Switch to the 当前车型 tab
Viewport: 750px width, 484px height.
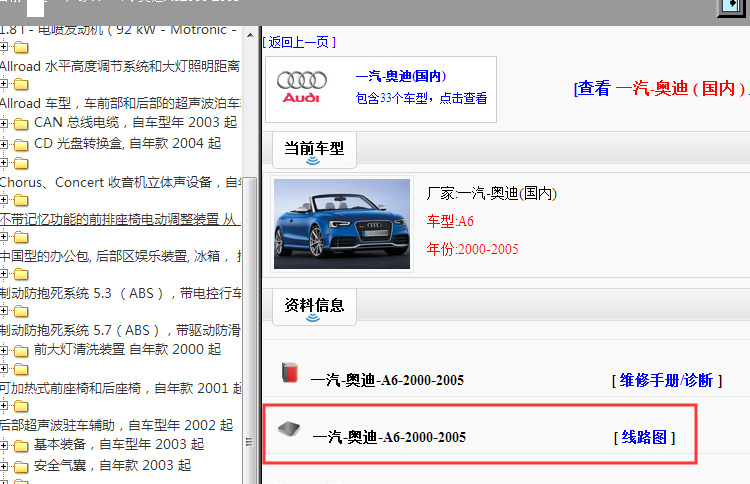(314, 150)
